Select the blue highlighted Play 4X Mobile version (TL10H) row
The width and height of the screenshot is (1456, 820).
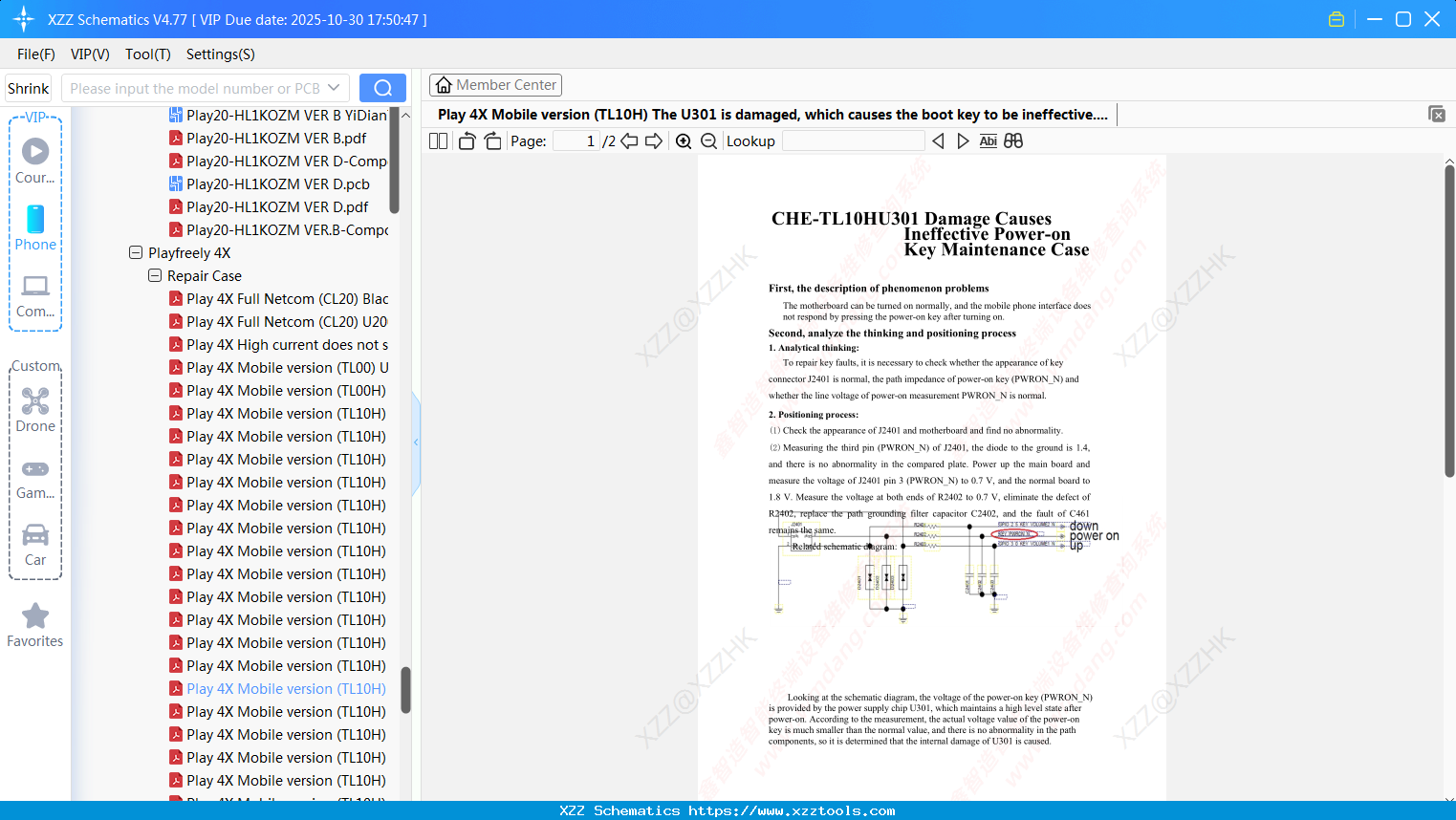tap(277, 688)
